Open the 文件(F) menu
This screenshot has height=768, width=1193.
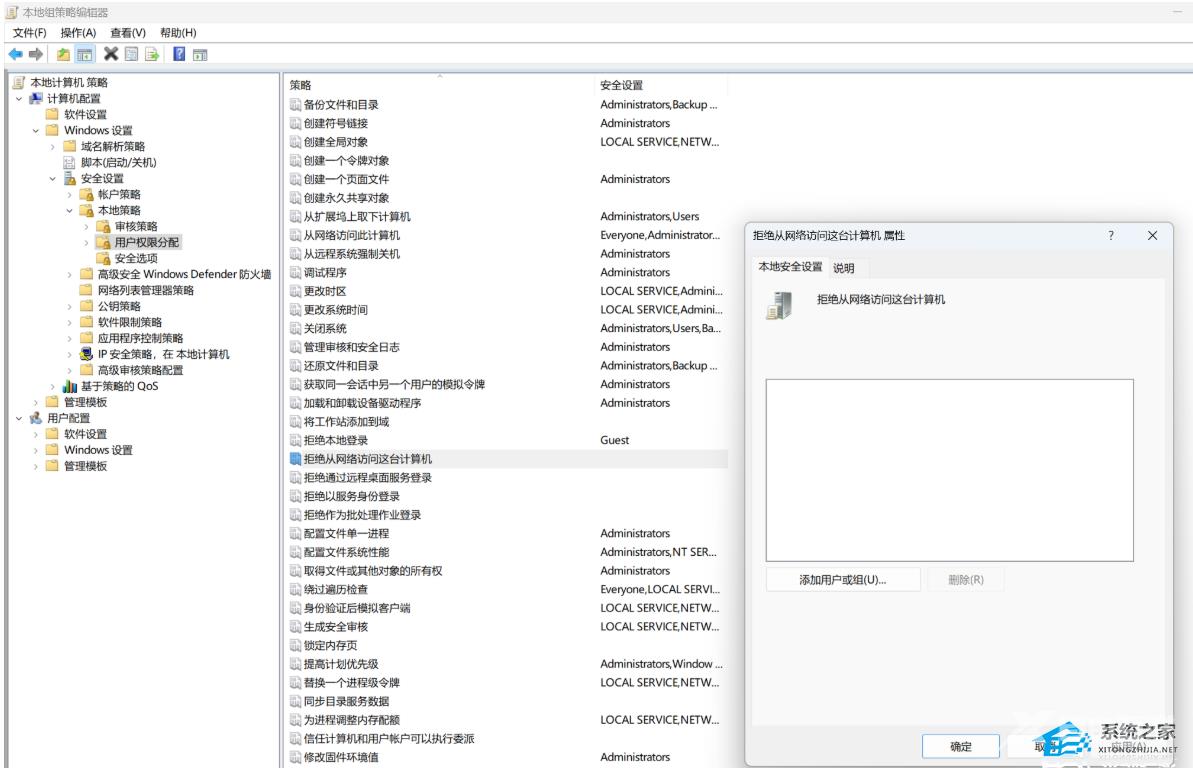coord(30,33)
